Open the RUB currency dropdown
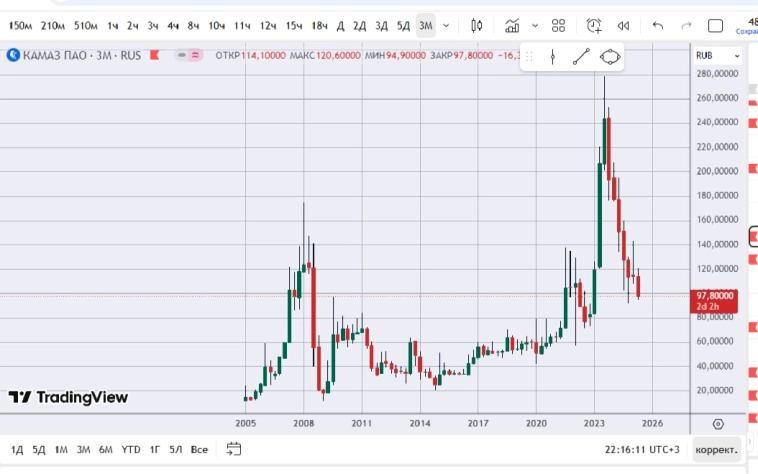Screen dimensions: 758x474 click(x=717, y=56)
